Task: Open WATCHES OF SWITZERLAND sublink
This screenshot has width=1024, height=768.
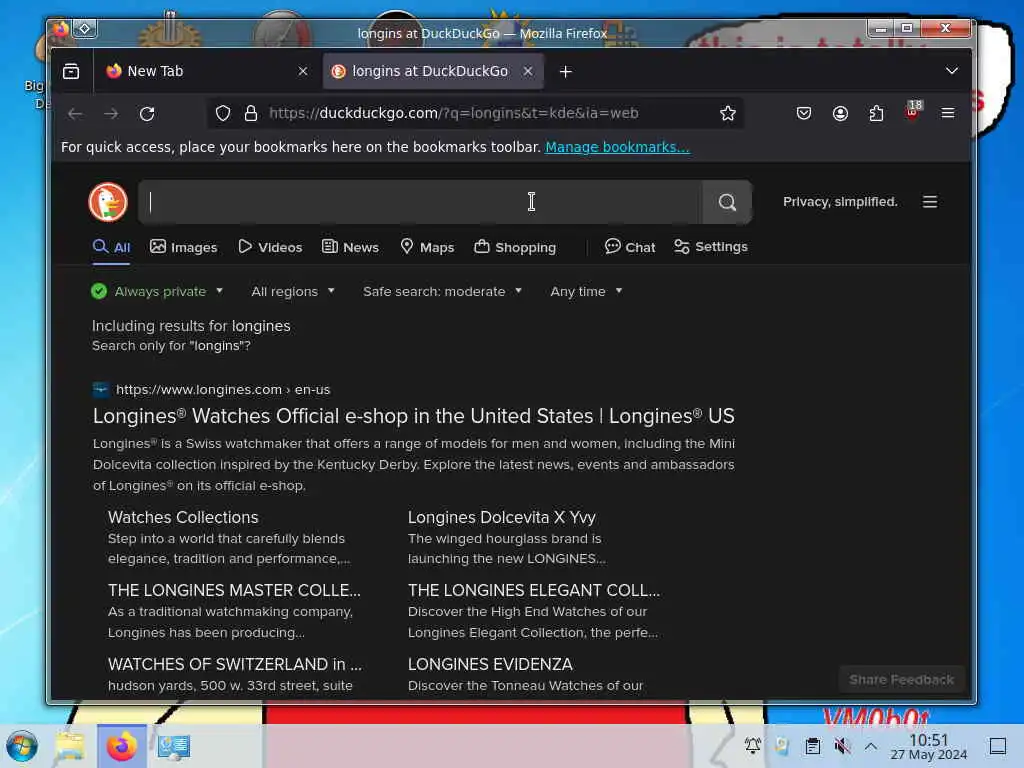Action: pos(234,664)
